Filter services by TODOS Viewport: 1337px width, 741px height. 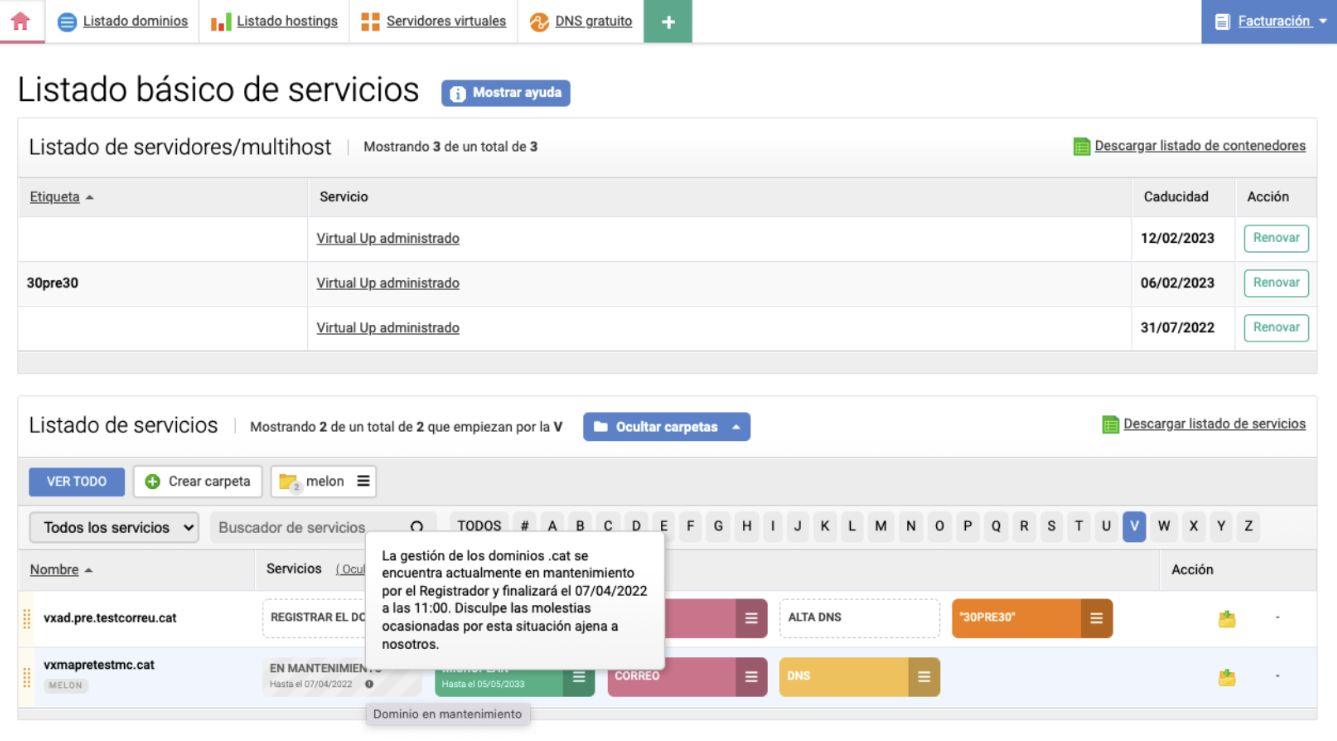[x=479, y=526]
